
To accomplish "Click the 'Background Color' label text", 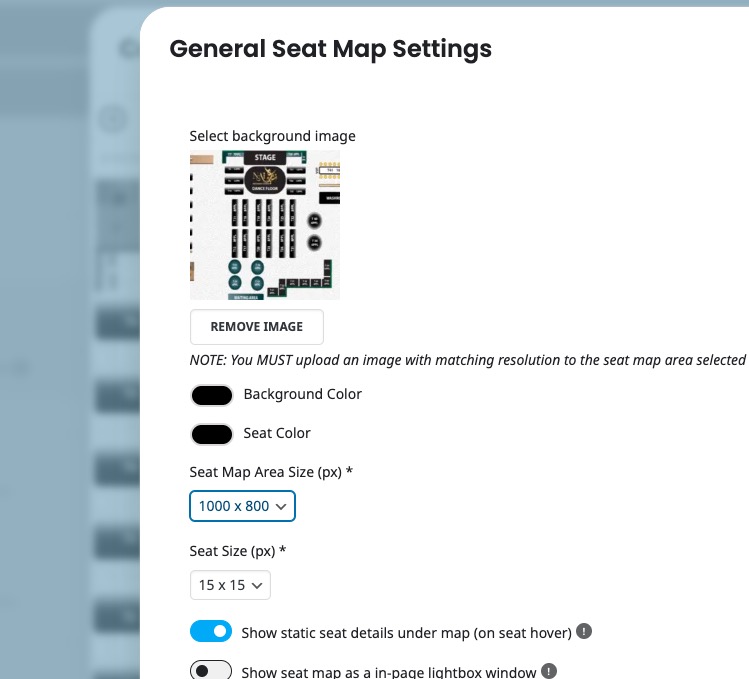I will click(x=302, y=394).
